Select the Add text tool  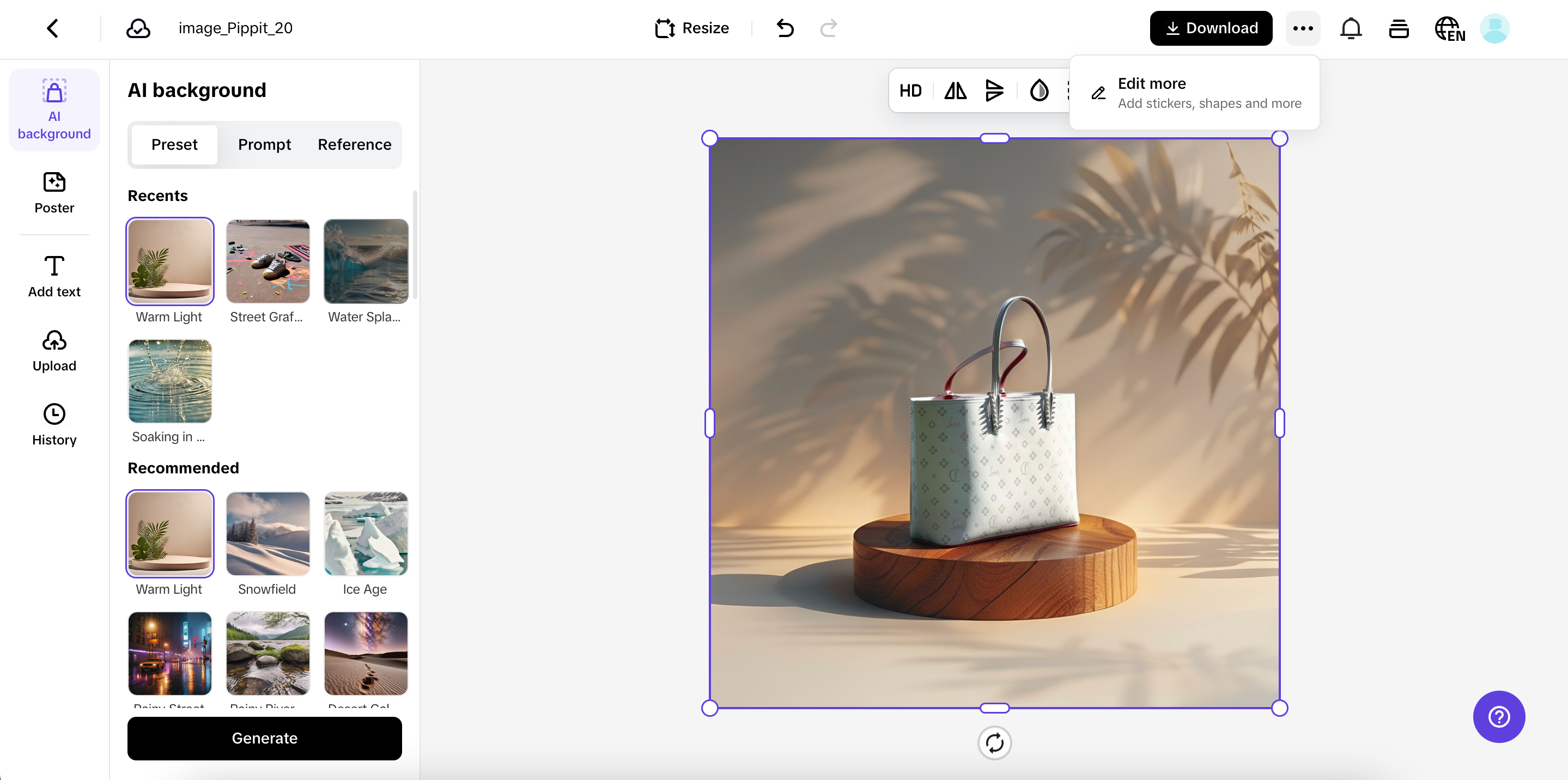(x=53, y=276)
